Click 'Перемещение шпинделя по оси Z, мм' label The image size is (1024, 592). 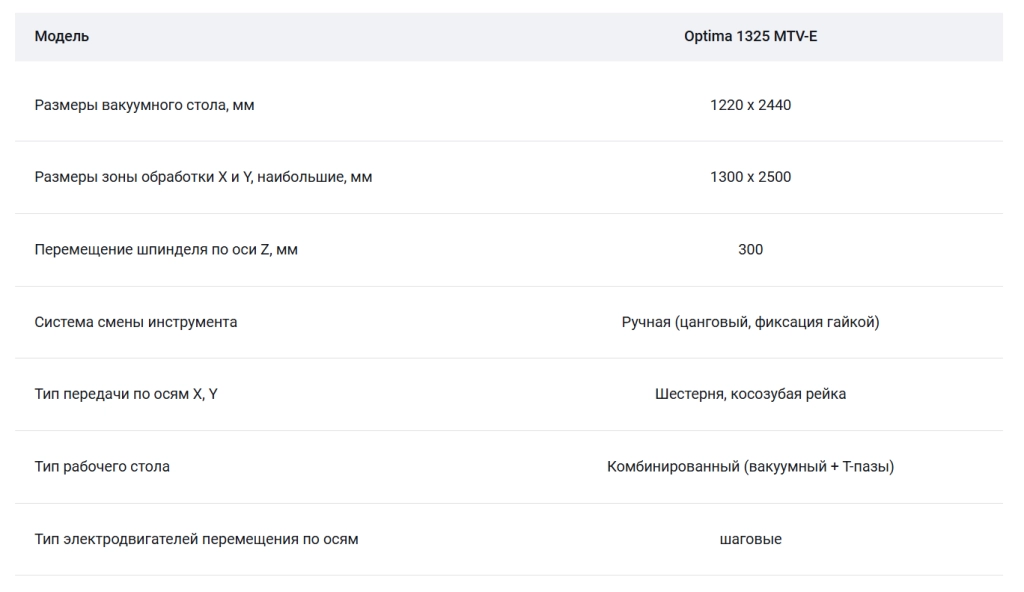click(166, 250)
